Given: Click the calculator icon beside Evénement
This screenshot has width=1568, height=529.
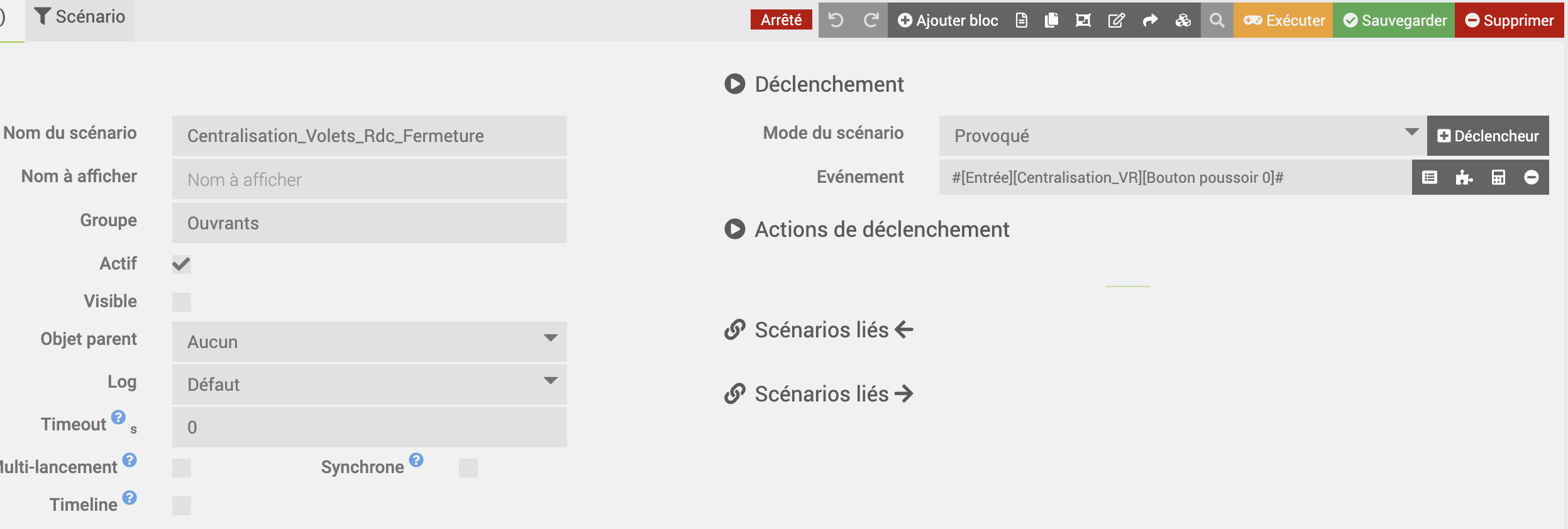Looking at the screenshot, I should [1498, 178].
